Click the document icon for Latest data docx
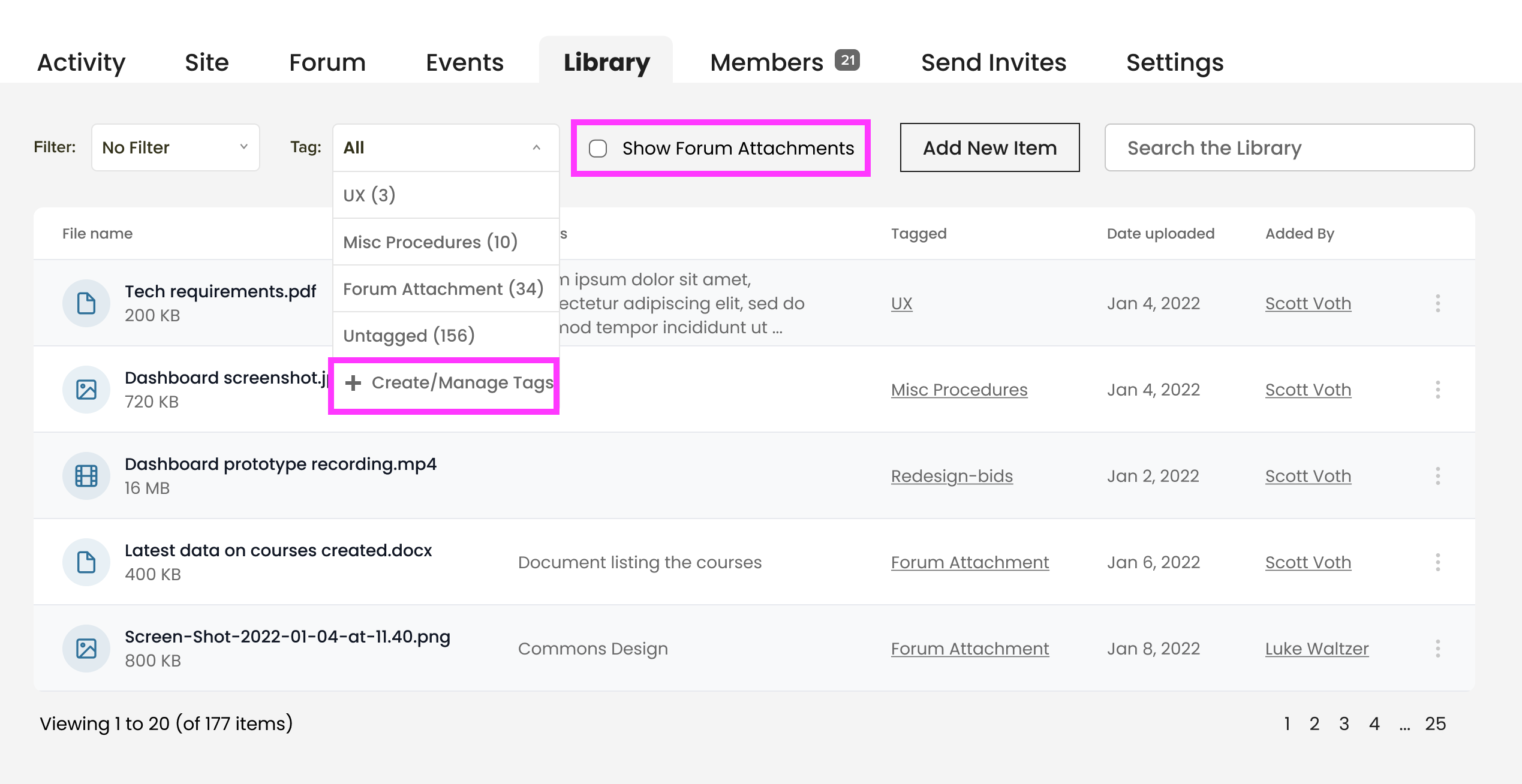The image size is (1522, 784). click(x=86, y=562)
